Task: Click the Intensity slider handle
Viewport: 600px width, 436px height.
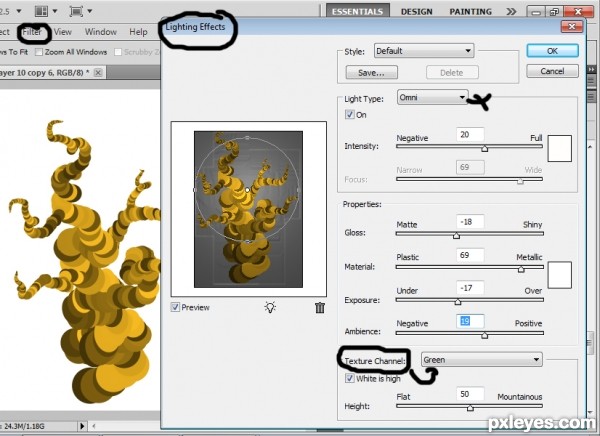Action: point(484,148)
